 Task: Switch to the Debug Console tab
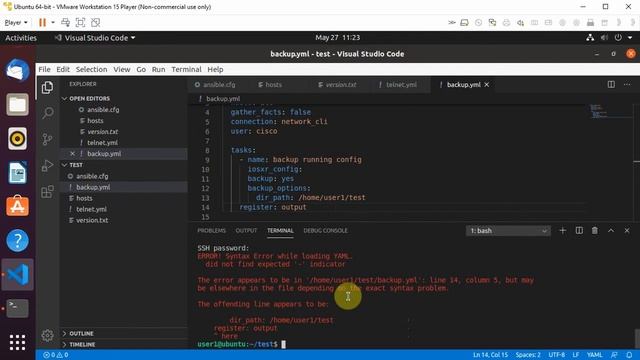click(325, 231)
